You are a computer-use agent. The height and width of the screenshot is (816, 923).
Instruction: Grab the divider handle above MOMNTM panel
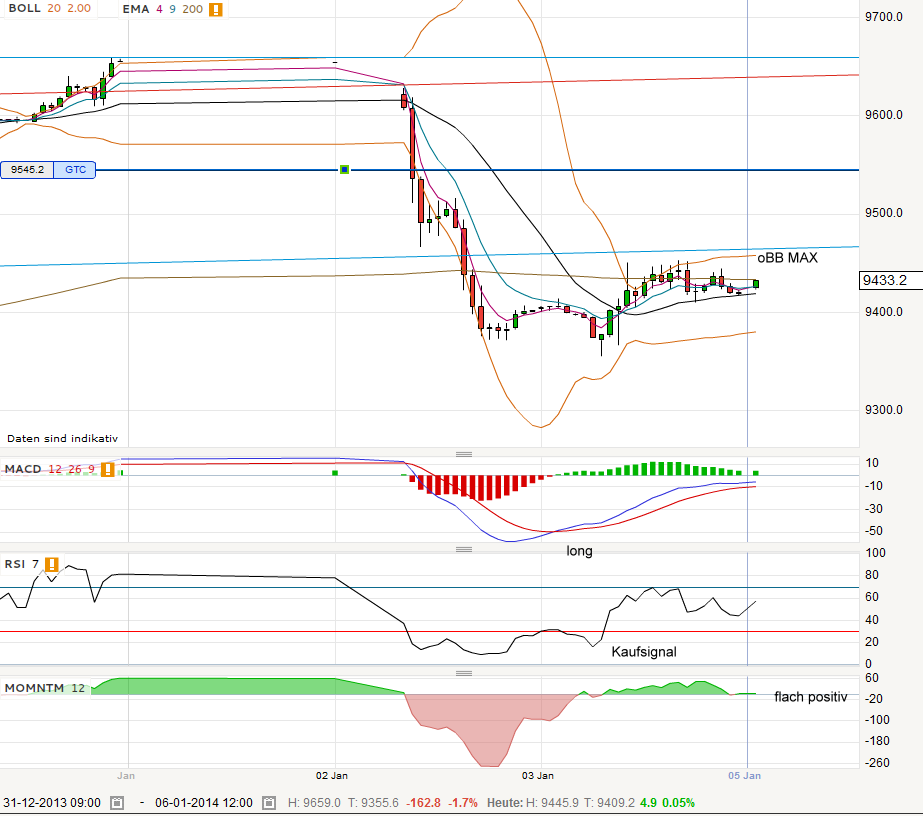464,673
